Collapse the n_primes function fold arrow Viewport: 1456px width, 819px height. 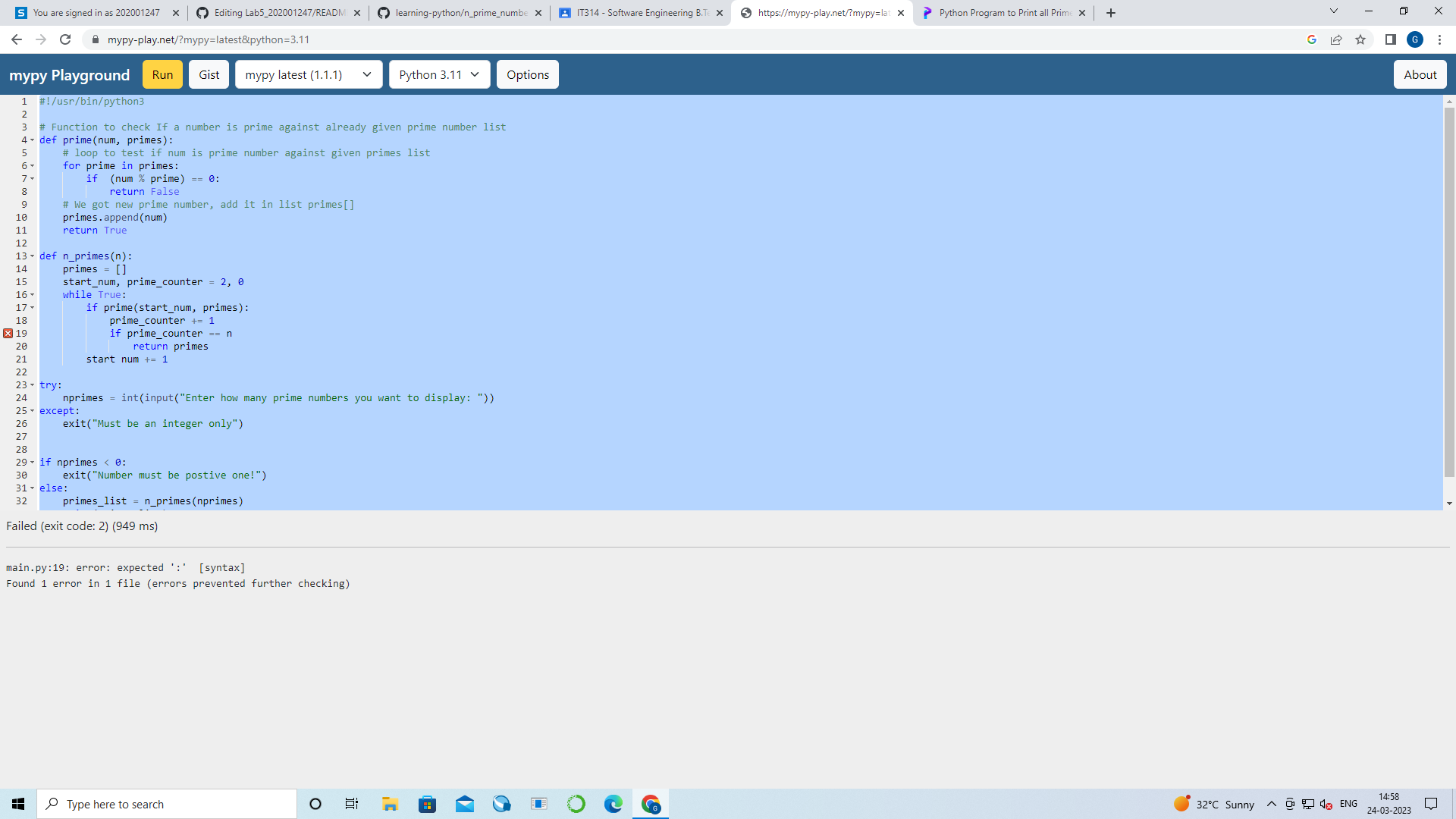click(x=31, y=256)
